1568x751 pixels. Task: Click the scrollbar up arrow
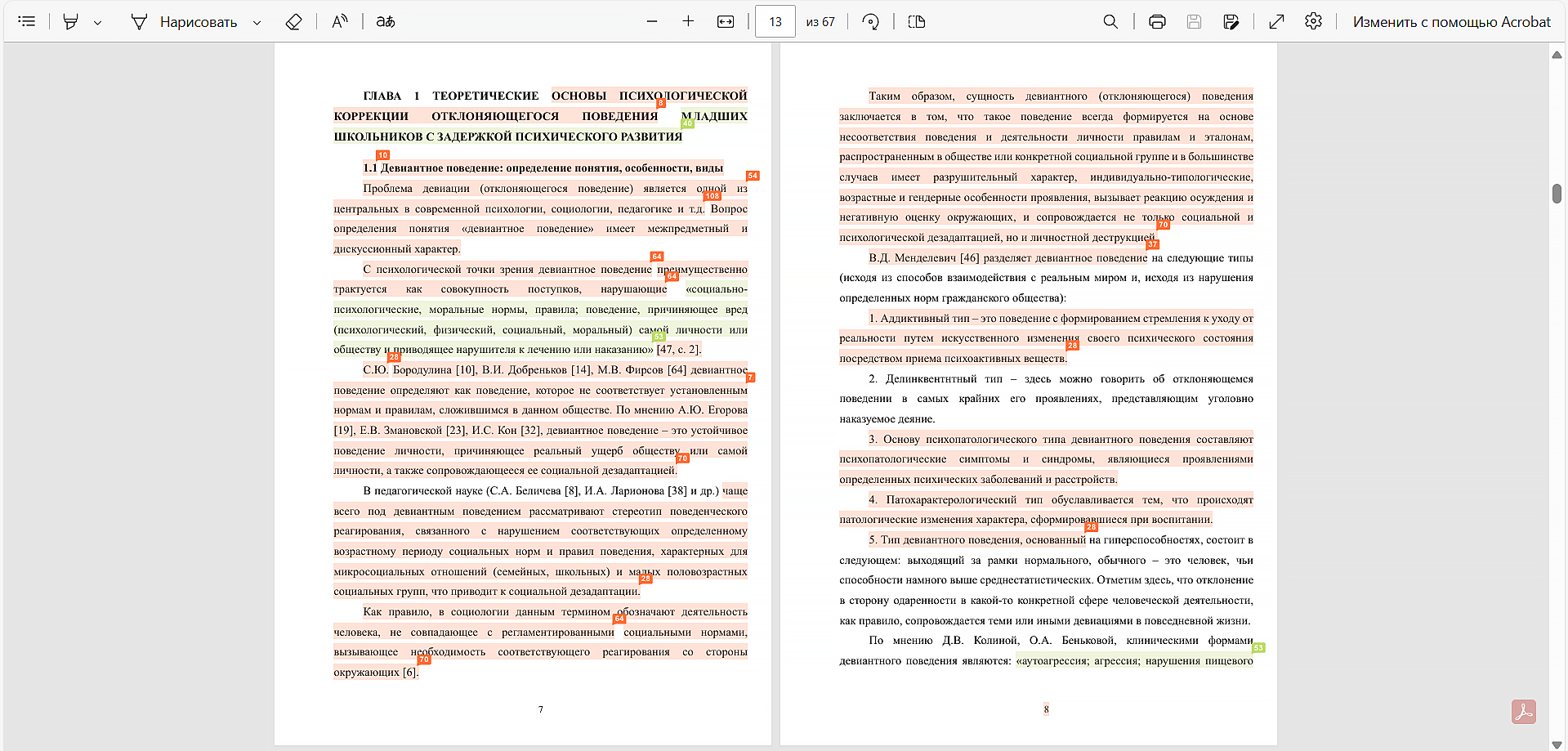click(x=1557, y=55)
